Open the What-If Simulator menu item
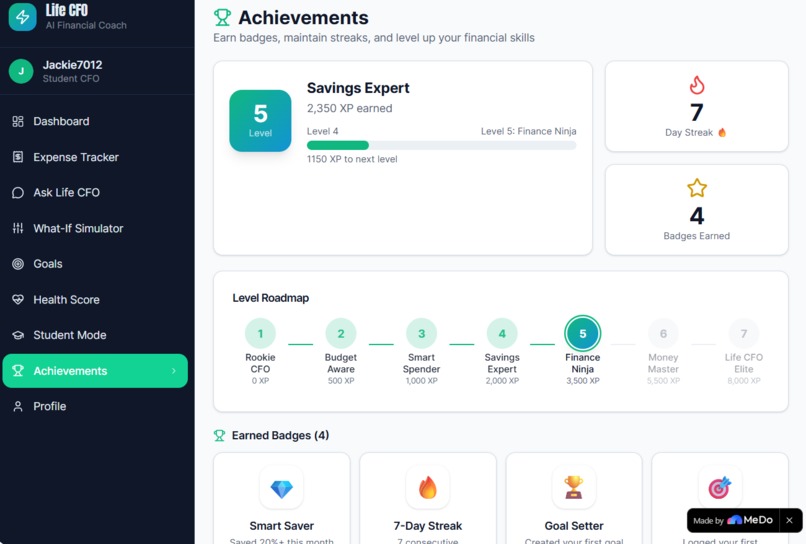 (95, 228)
